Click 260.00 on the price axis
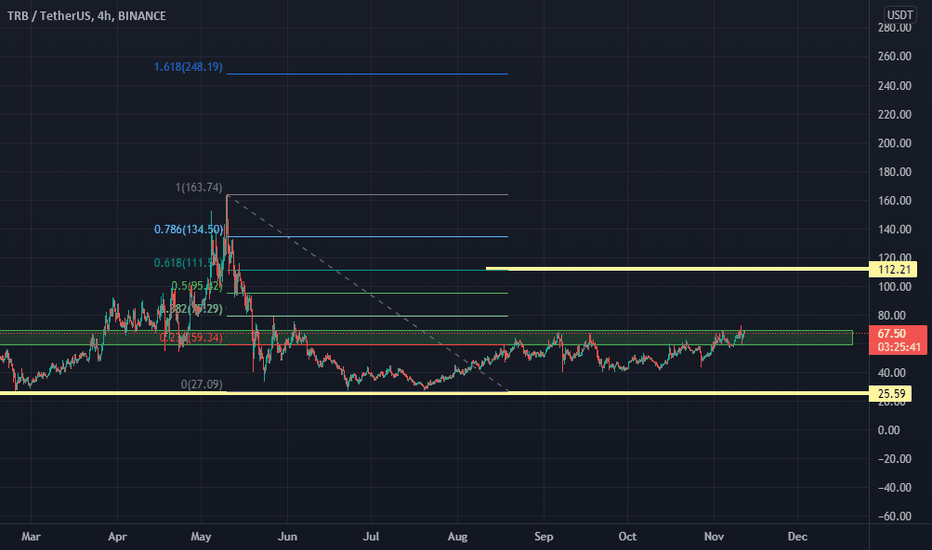The height and width of the screenshot is (550, 932). click(894, 56)
